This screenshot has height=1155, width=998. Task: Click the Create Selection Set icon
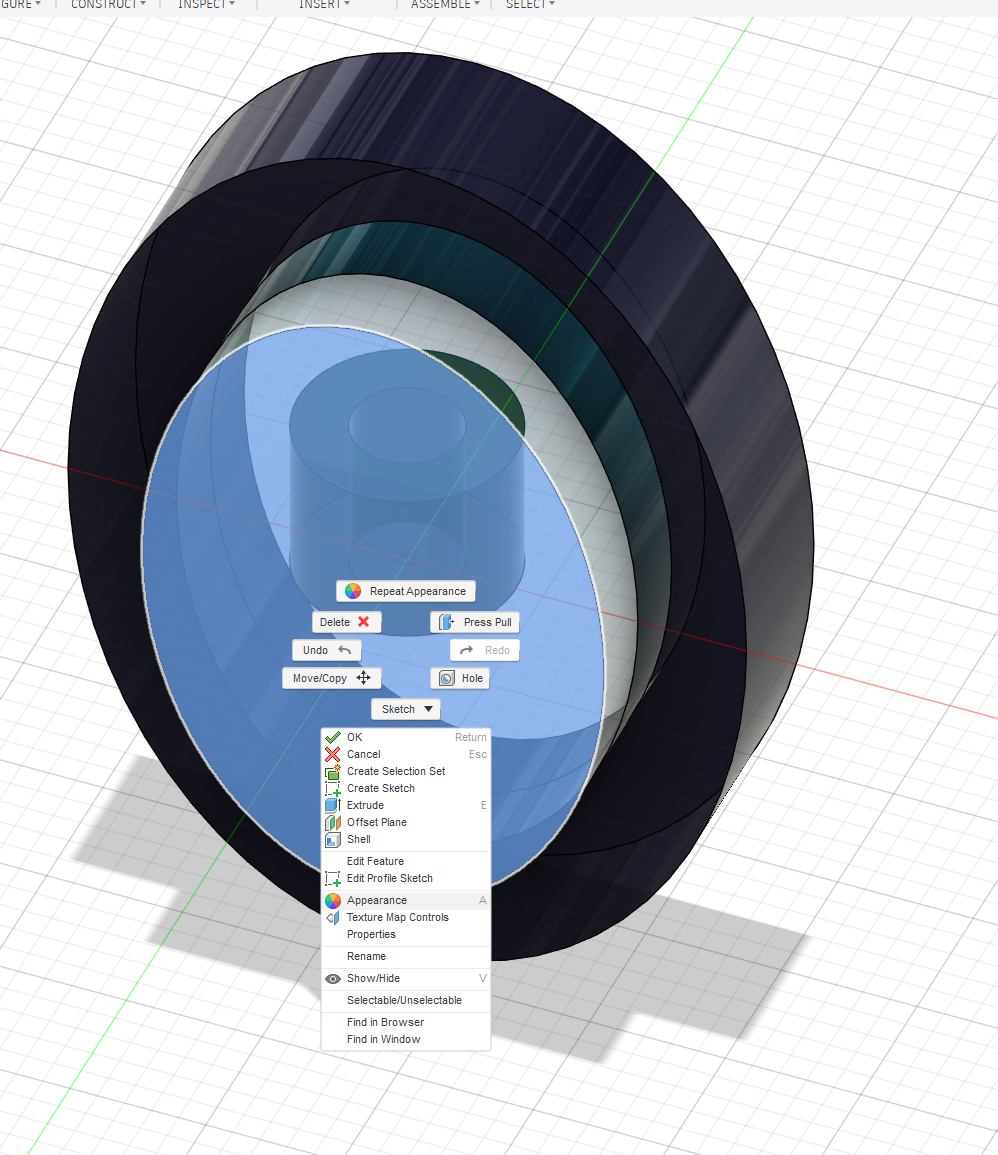(333, 771)
